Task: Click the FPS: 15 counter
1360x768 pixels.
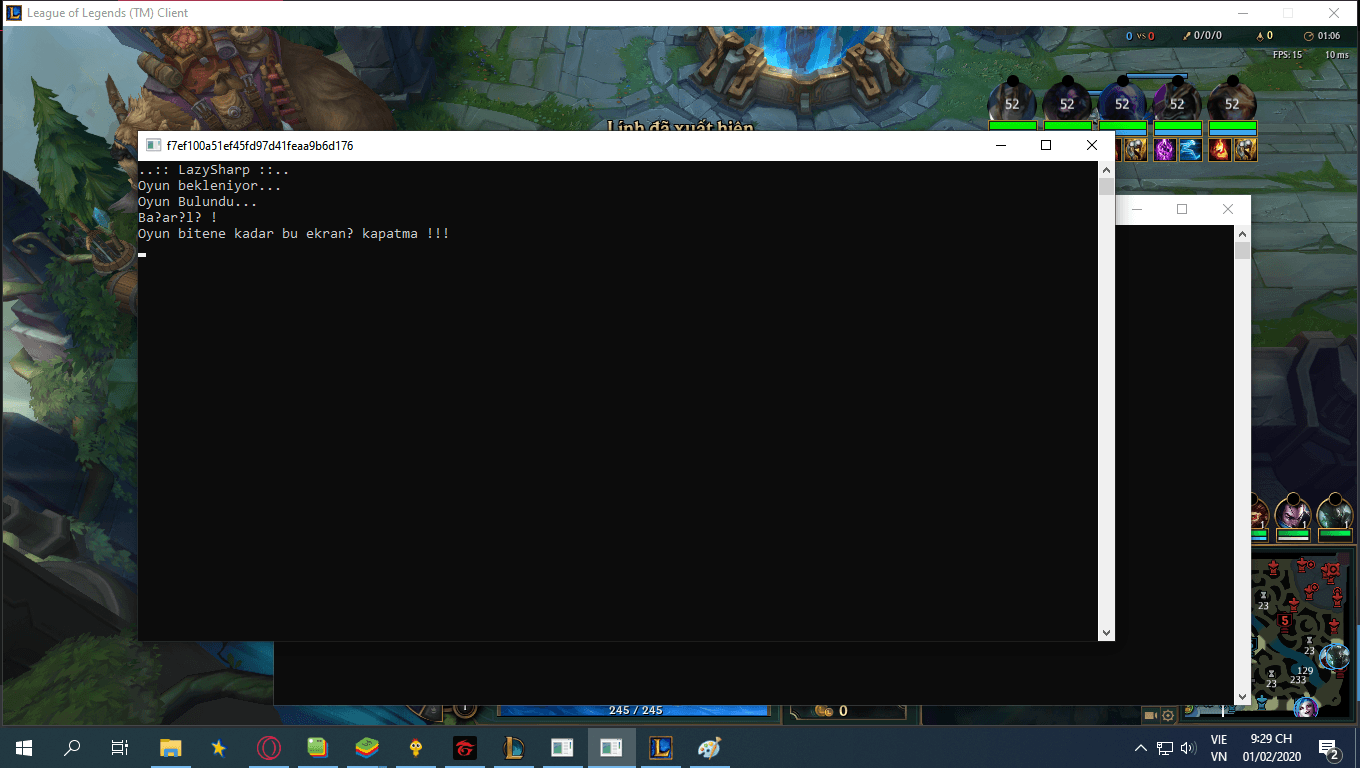Action: coord(1287,55)
